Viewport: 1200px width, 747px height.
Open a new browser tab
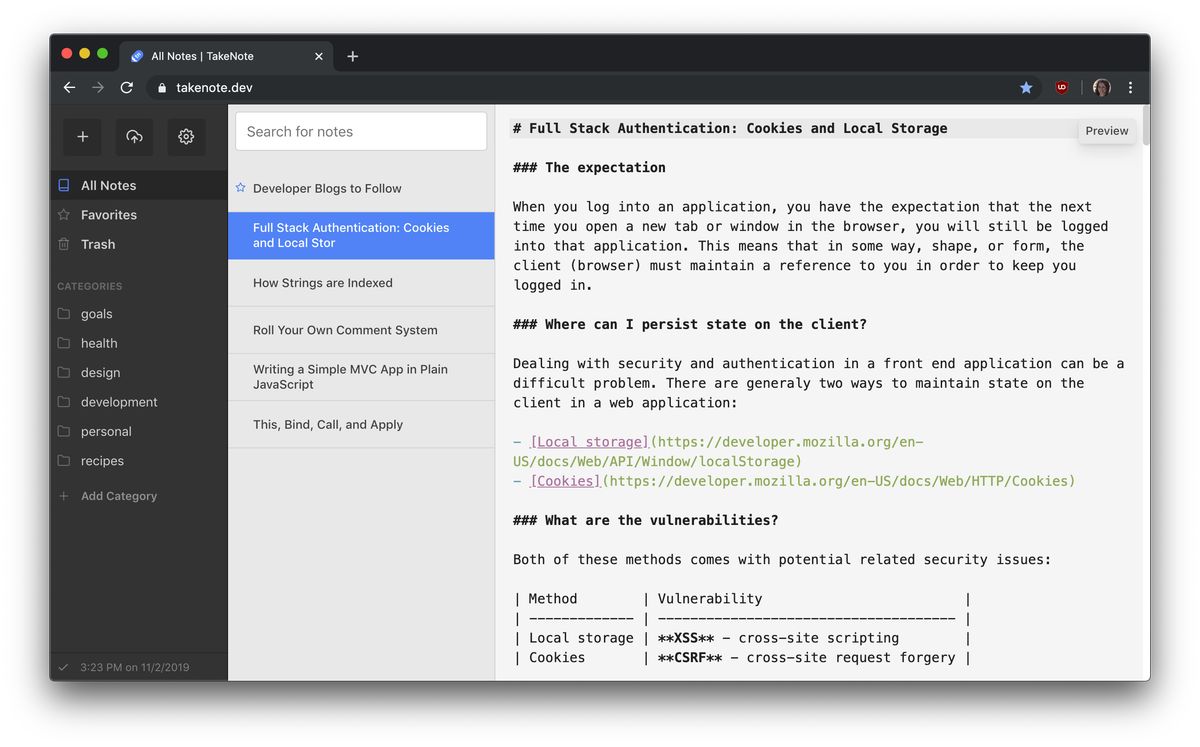pyautogui.click(x=352, y=57)
